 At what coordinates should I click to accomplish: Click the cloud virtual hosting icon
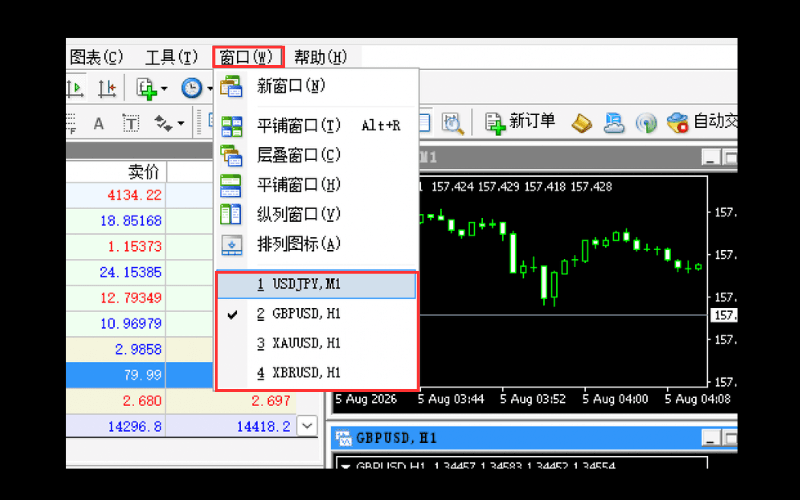click(614, 123)
